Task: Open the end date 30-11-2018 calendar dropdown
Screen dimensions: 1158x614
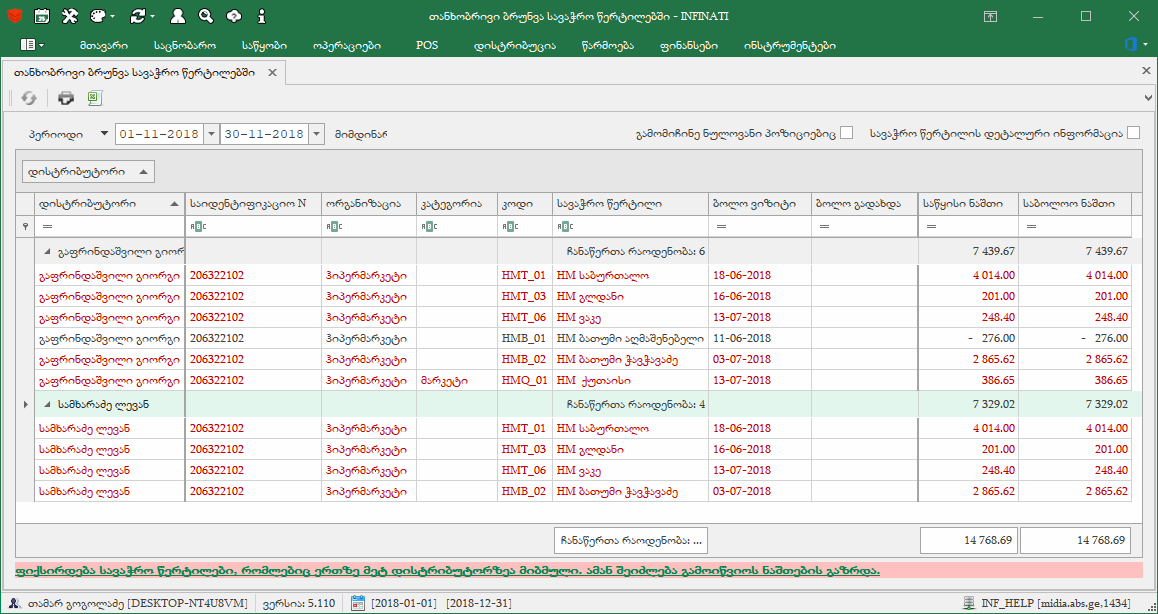Action: pyautogui.click(x=316, y=134)
